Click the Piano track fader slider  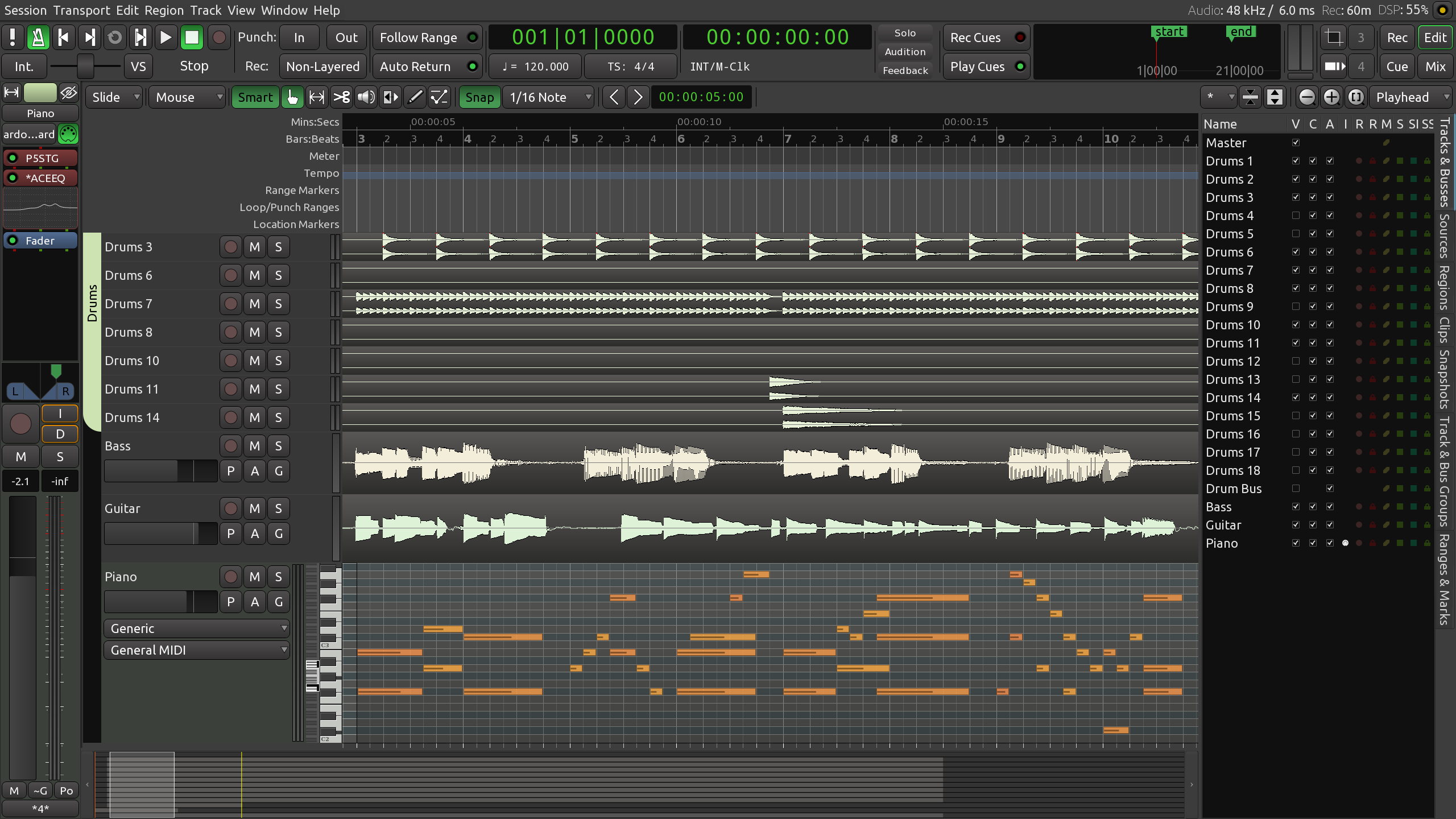point(161,602)
